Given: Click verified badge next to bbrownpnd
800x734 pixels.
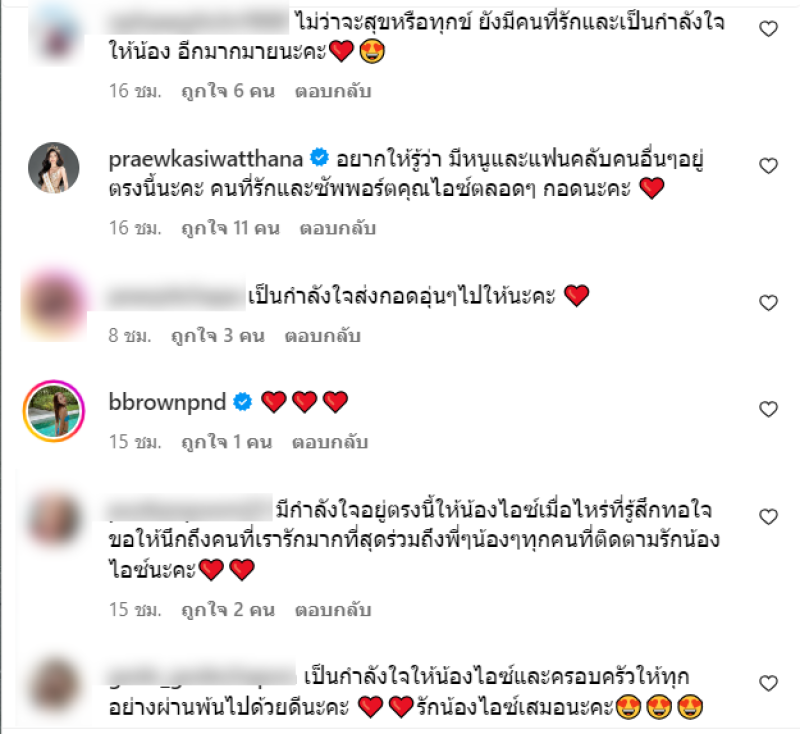Looking at the screenshot, I should click(x=243, y=402).
